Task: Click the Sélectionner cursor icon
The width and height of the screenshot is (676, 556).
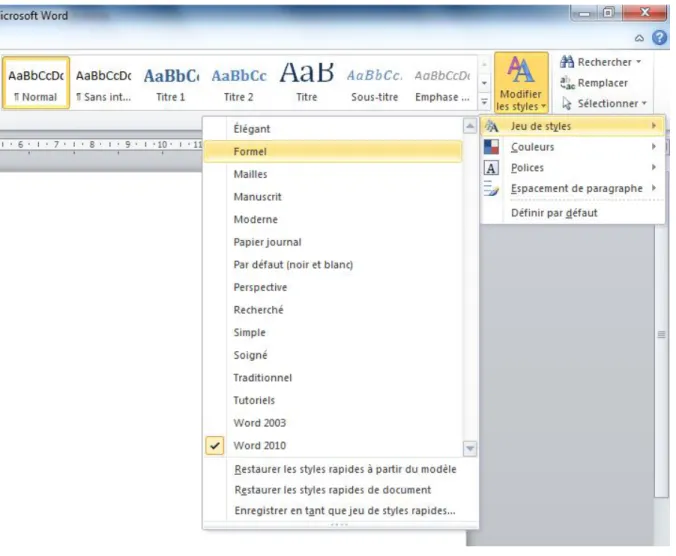Action: (x=567, y=103)
